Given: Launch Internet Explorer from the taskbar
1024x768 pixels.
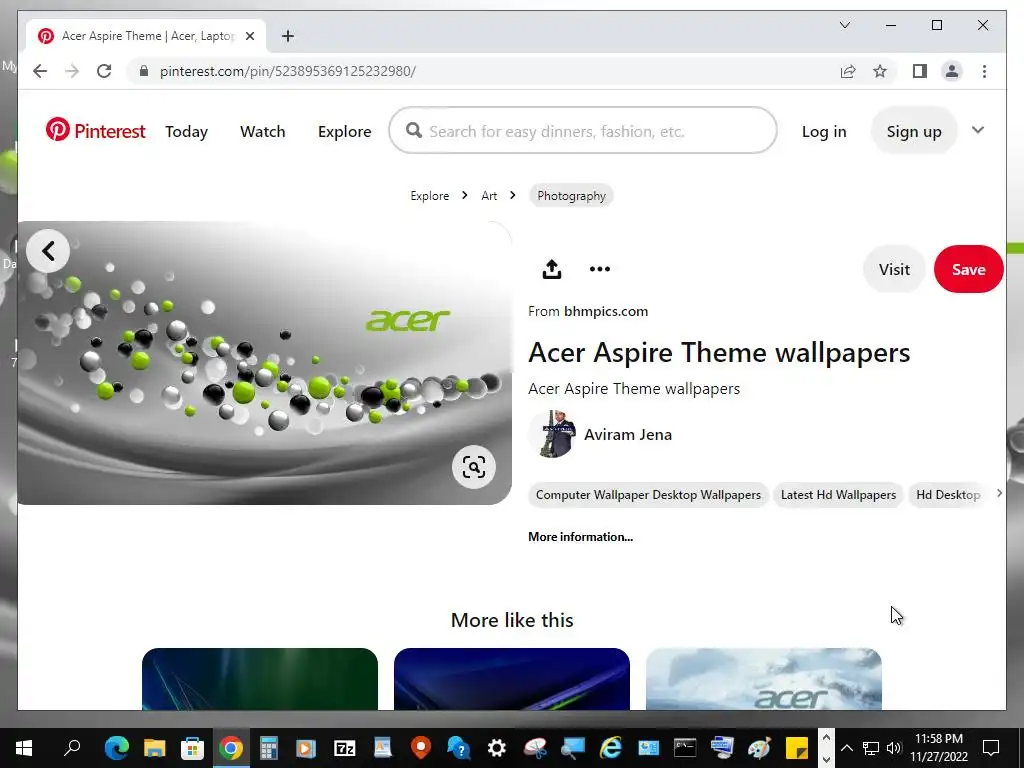Looking at the screenshot, I should [610, 748].
